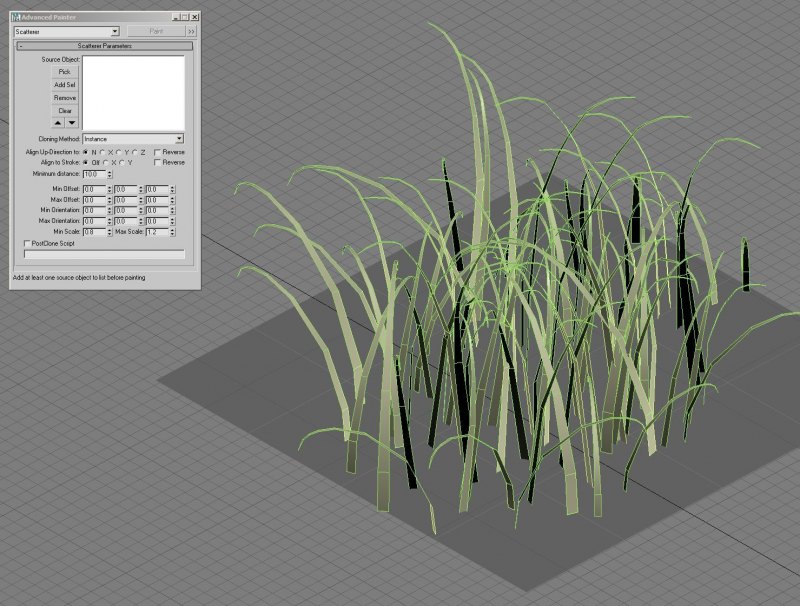The width and height of the screenshot is (800, 606).
Task: Move source object down with arrow
Action: click(x=72, y=123)
